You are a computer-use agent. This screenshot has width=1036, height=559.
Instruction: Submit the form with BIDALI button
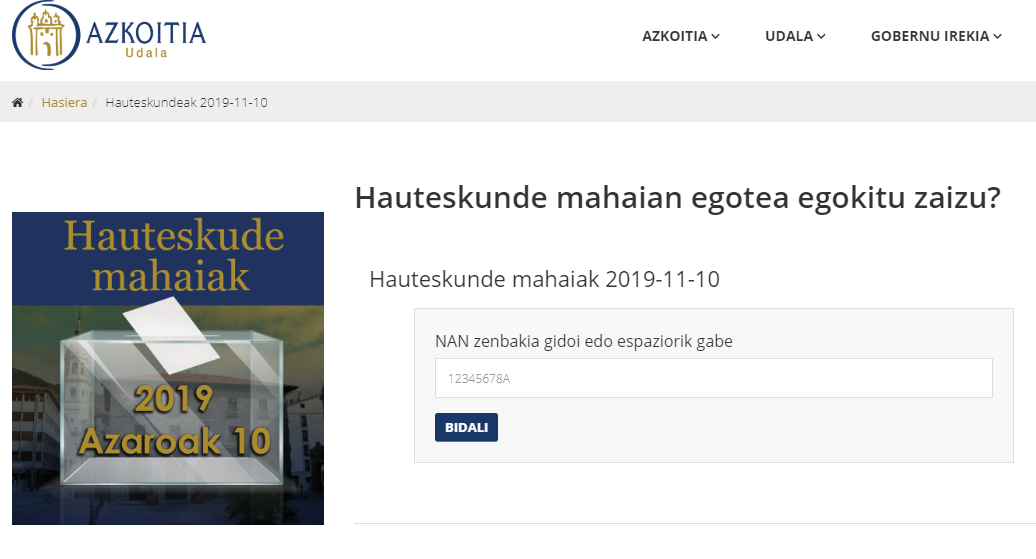466,428
